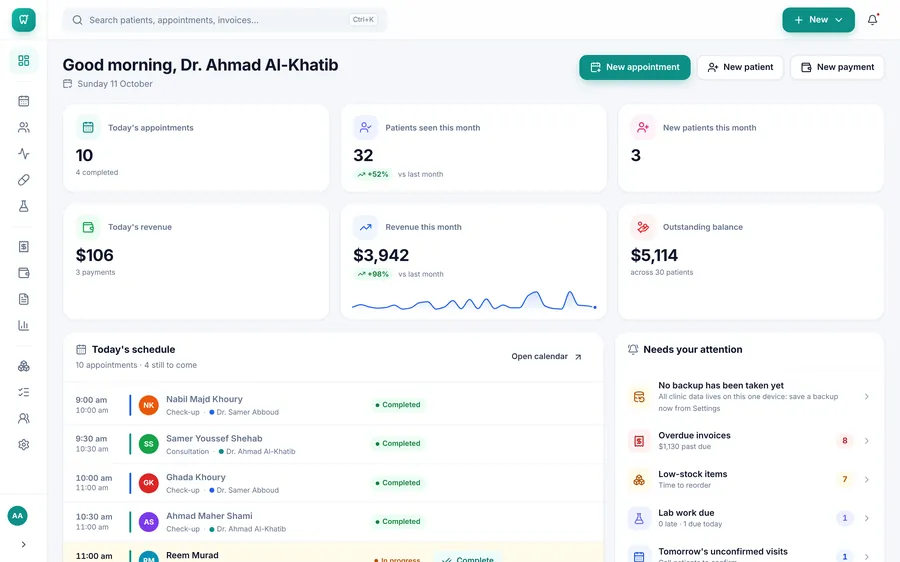Click the SS avatar
The width and height of the screenshot is (900, 562).
pos(149,444)
